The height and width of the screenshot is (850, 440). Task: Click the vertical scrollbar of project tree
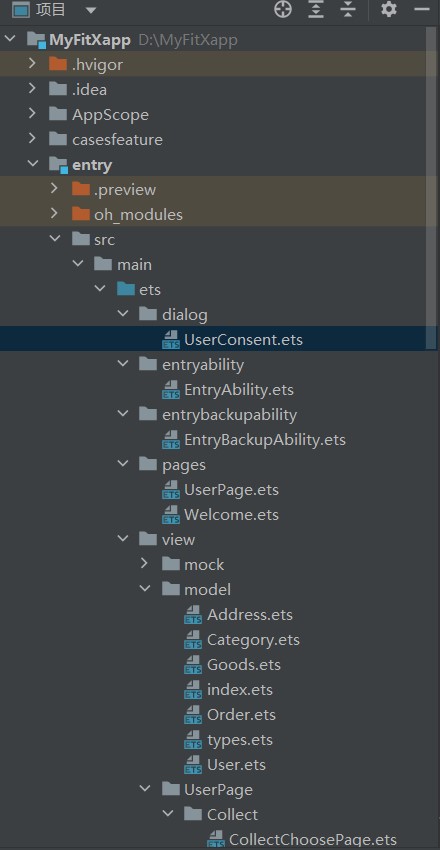(x=431, y=187)
